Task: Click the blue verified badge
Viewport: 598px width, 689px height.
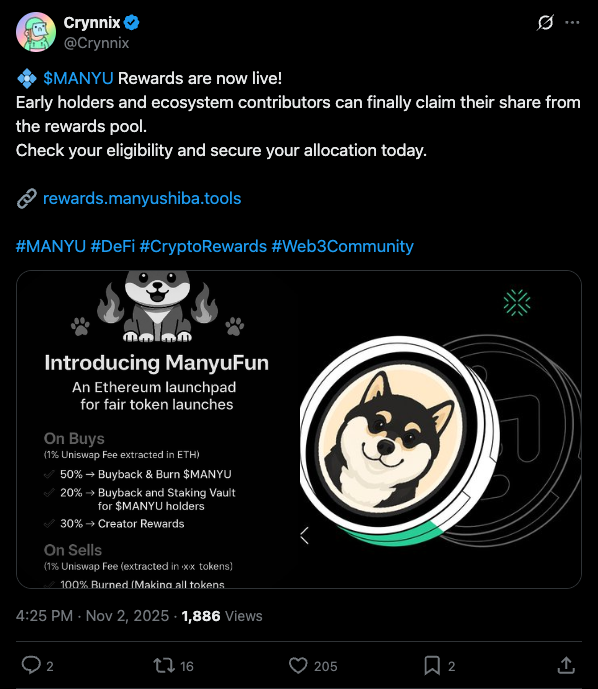Action: (131, 22)
